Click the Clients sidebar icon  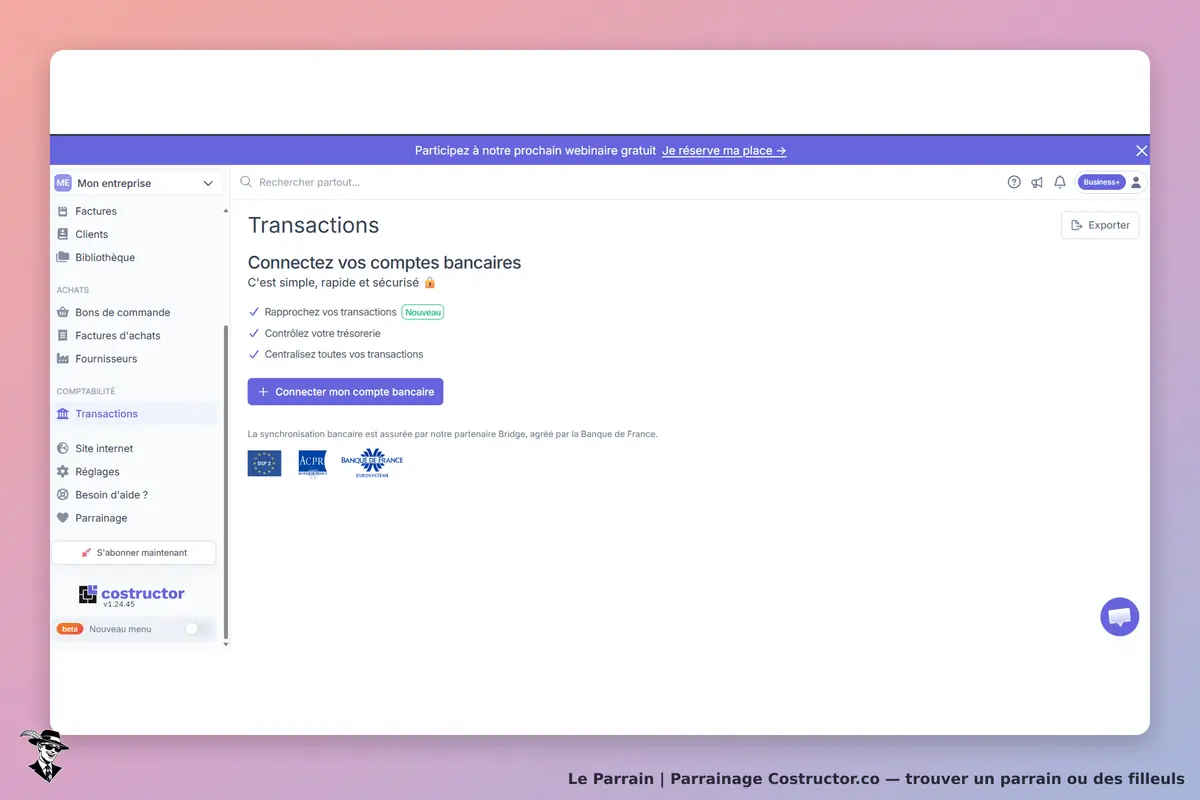click(63, 234)
